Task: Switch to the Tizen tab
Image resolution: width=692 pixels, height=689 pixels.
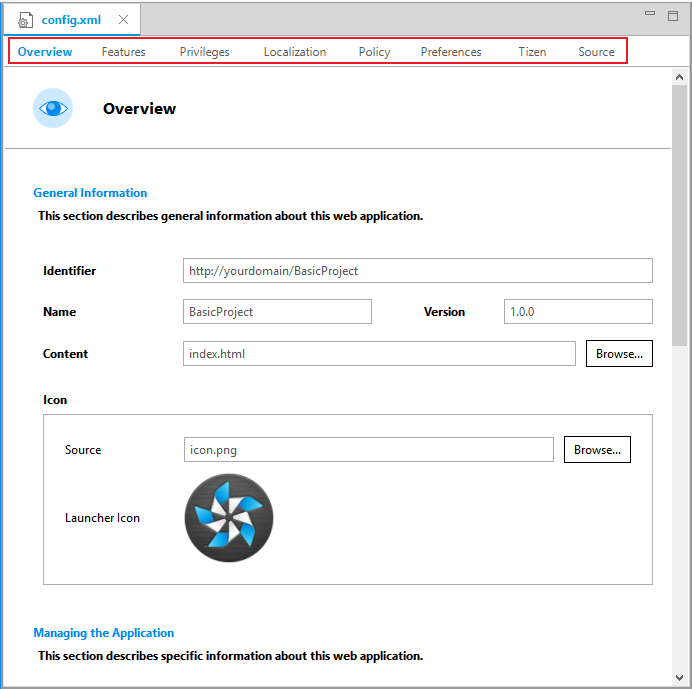Action: click(532, 52)
